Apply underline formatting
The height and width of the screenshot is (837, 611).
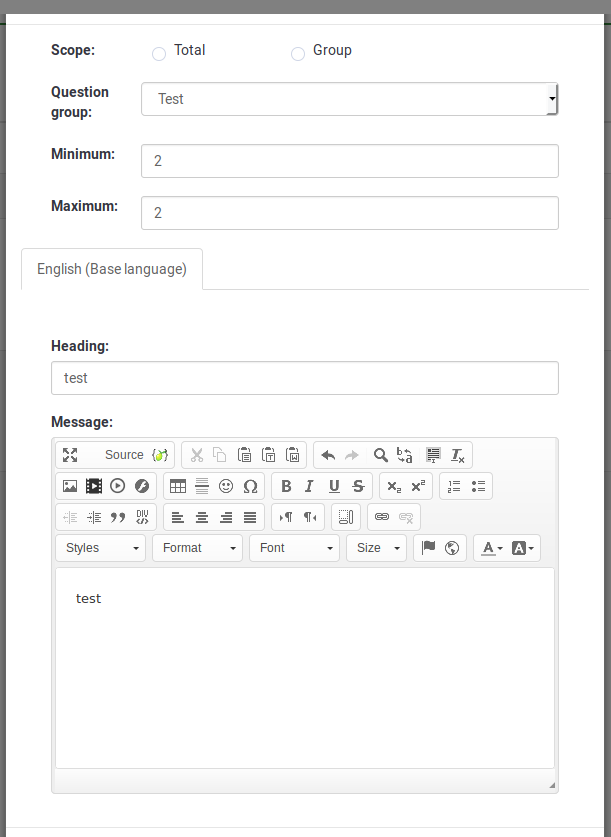tap(334, 486)
